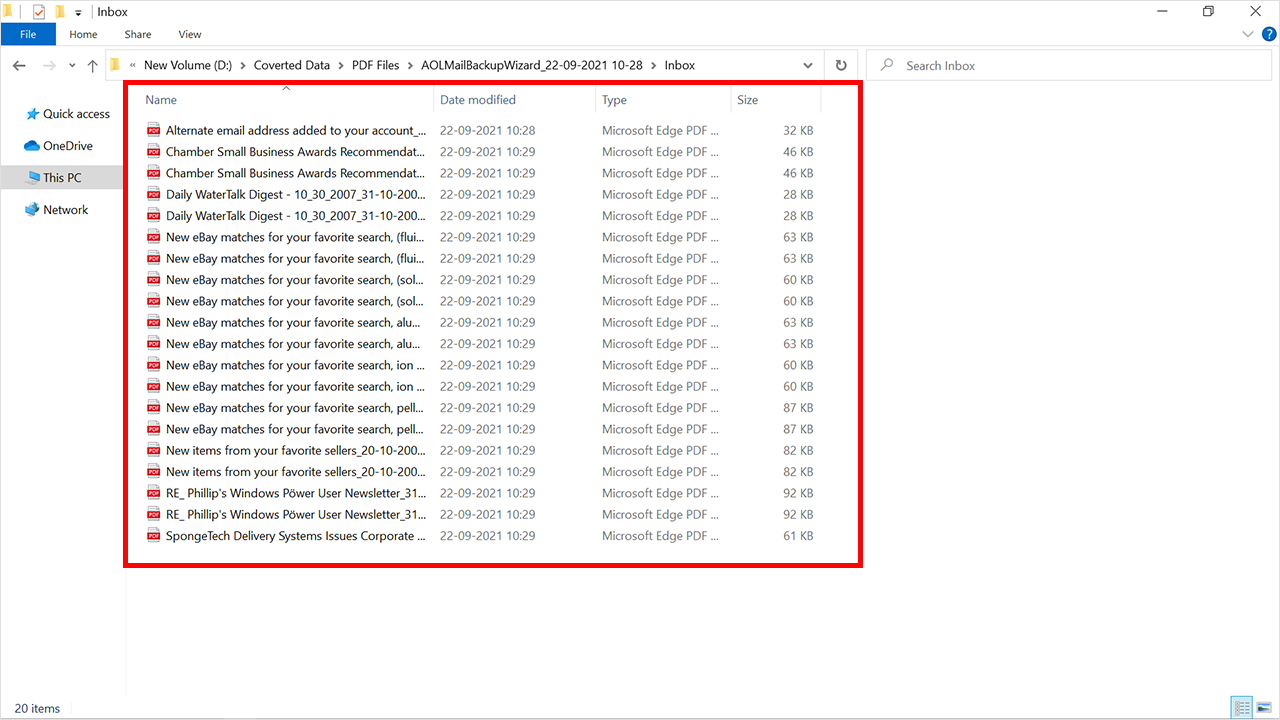
Task: Click PDF icon of SpongeTech Delivery file
Action: [154, 536]
